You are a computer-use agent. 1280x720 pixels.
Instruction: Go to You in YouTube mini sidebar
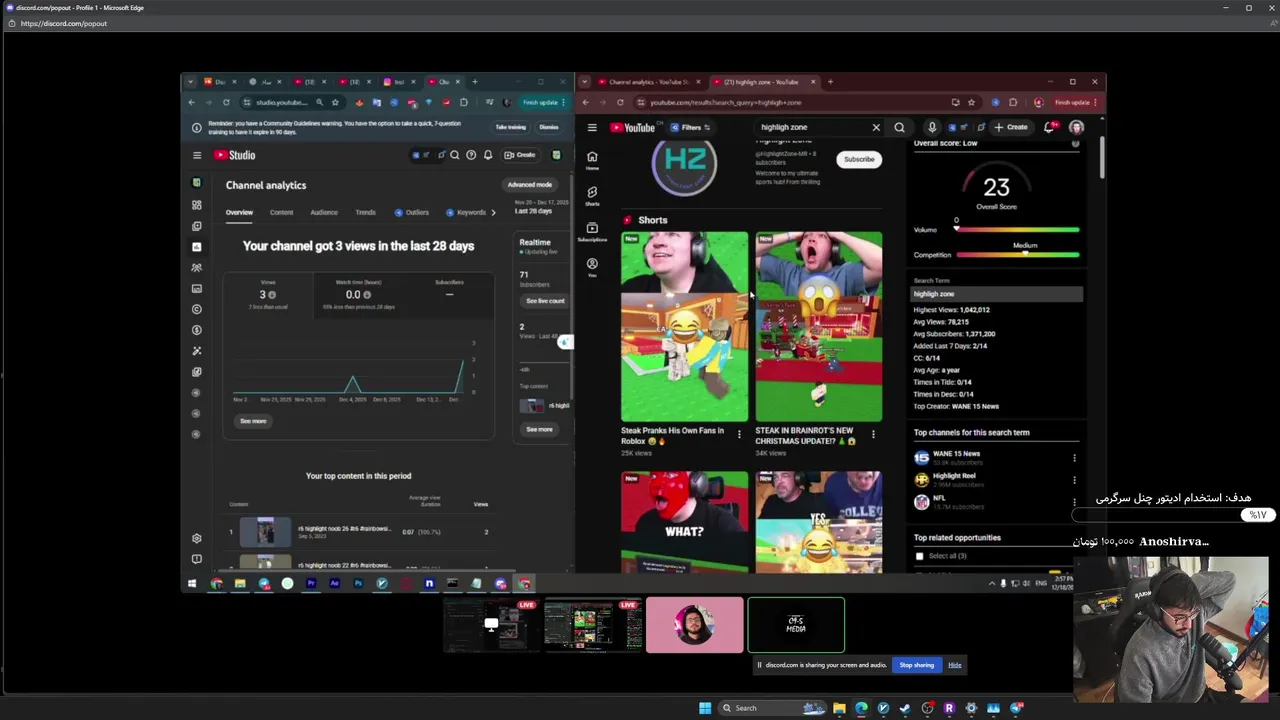[592, 267]
